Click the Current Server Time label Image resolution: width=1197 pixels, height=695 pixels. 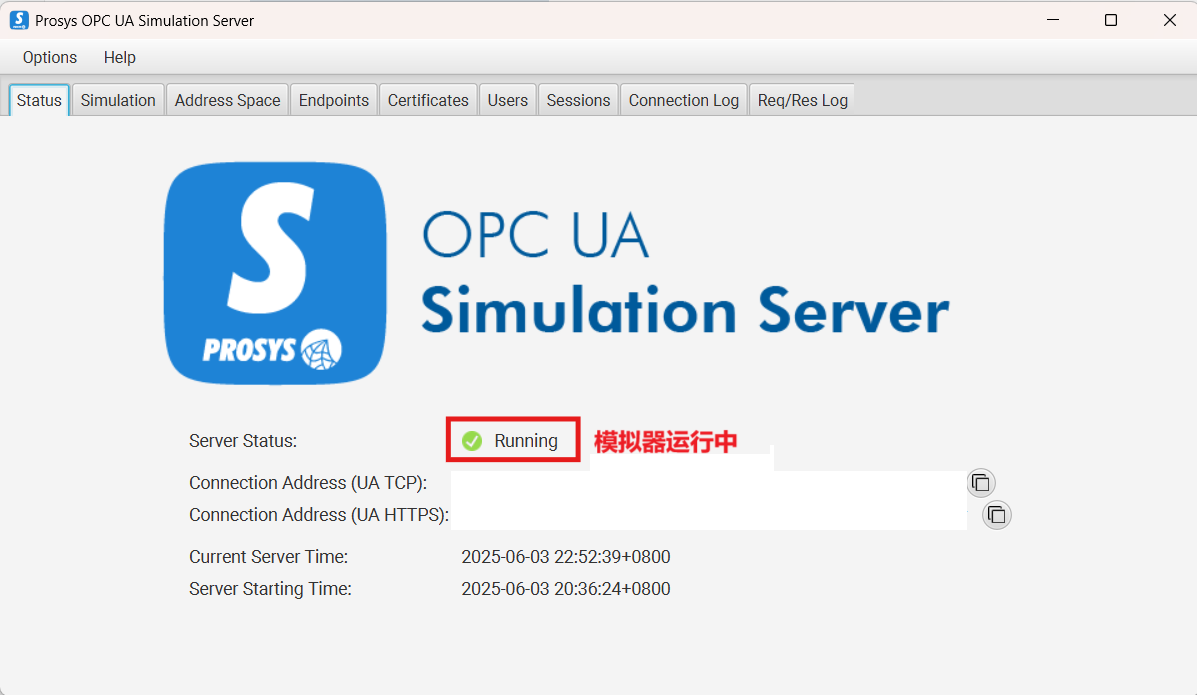point(268,557)
